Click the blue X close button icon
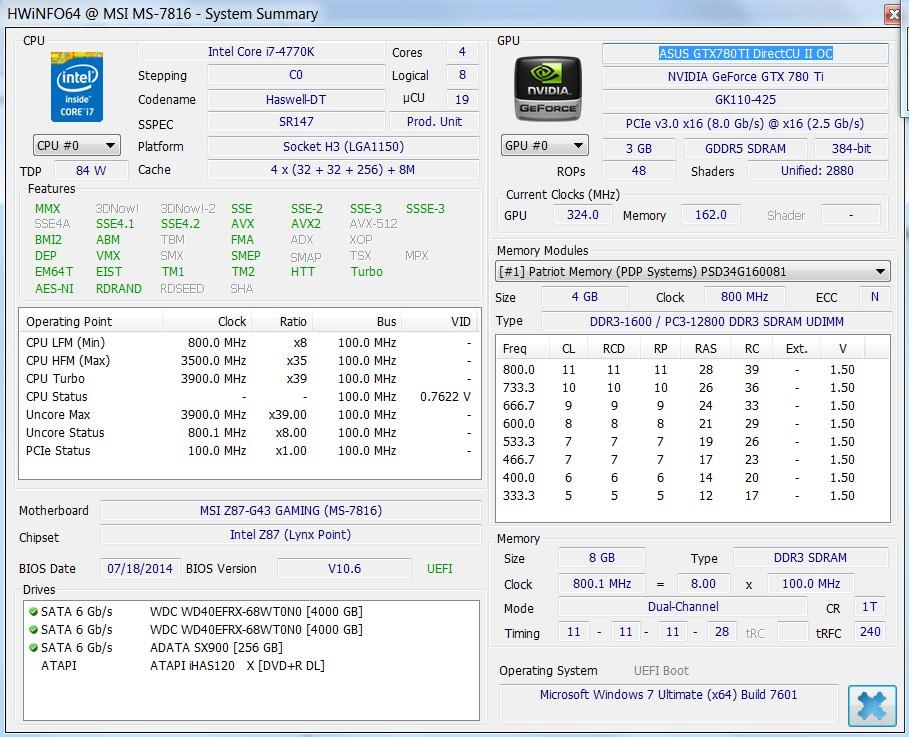 pyautogui.click(x=872, y=705)
